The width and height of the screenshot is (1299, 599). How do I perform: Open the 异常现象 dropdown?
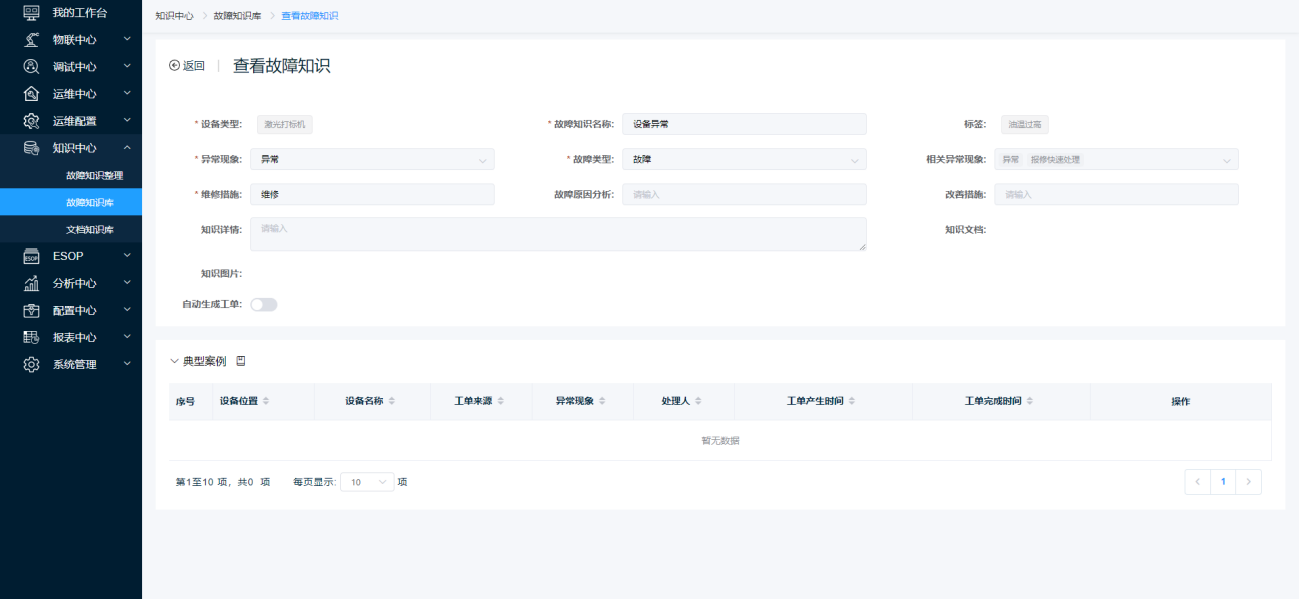[371, 159]
